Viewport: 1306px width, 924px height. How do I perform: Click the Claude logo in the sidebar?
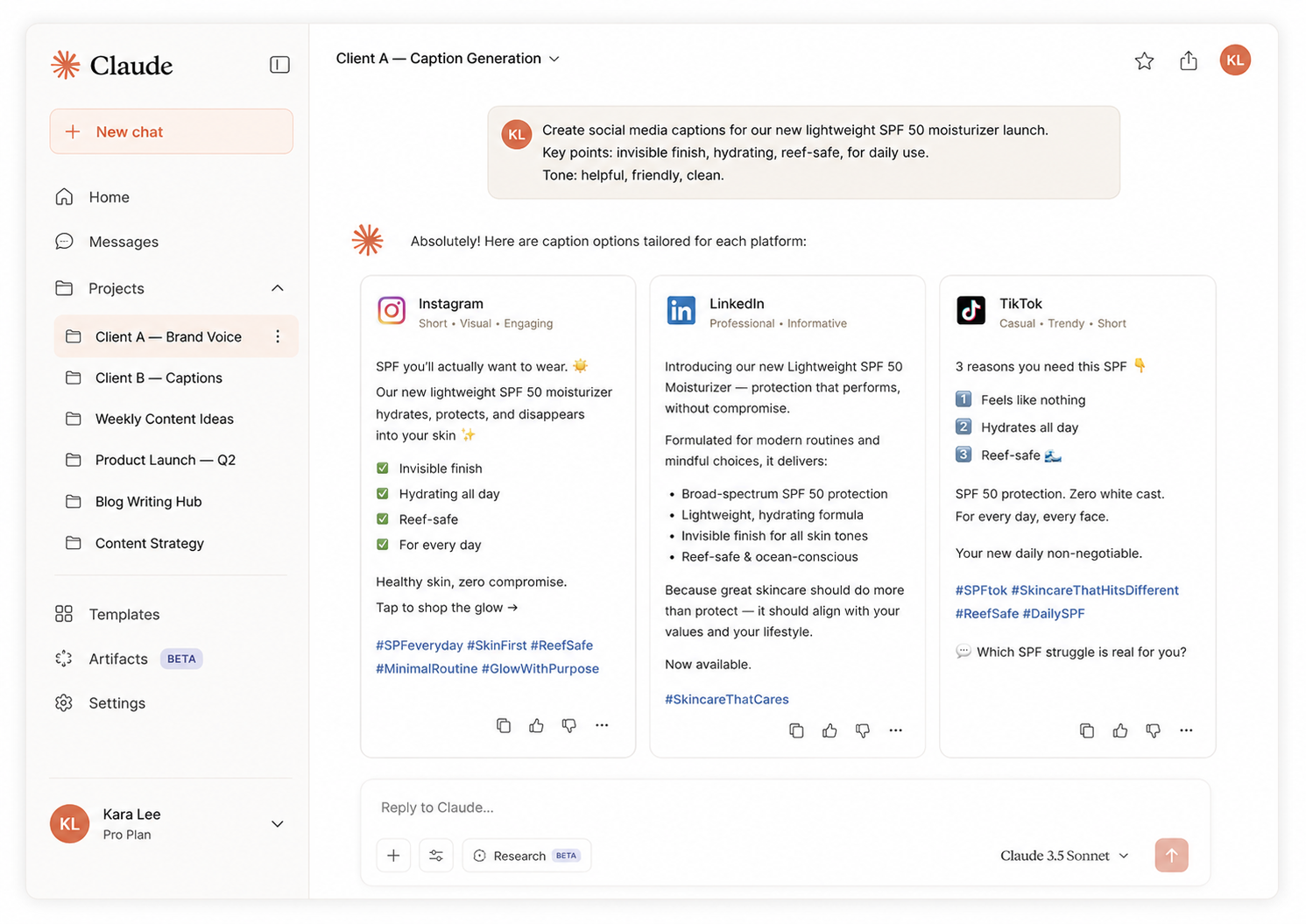(x=111, y=65)
